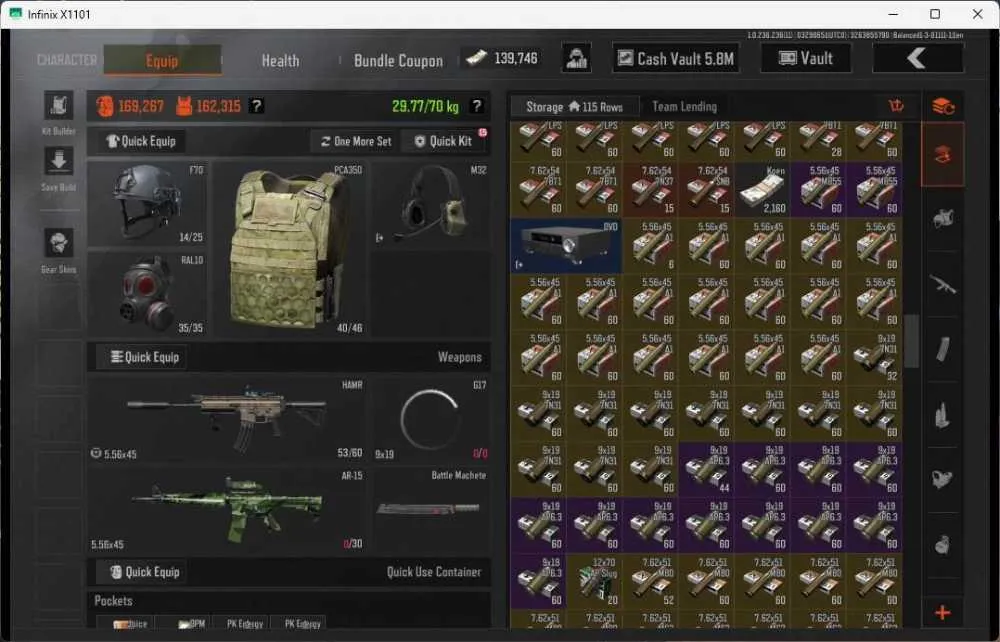Select the 12x70 AP Slug ammo stack

click(594, 581)
